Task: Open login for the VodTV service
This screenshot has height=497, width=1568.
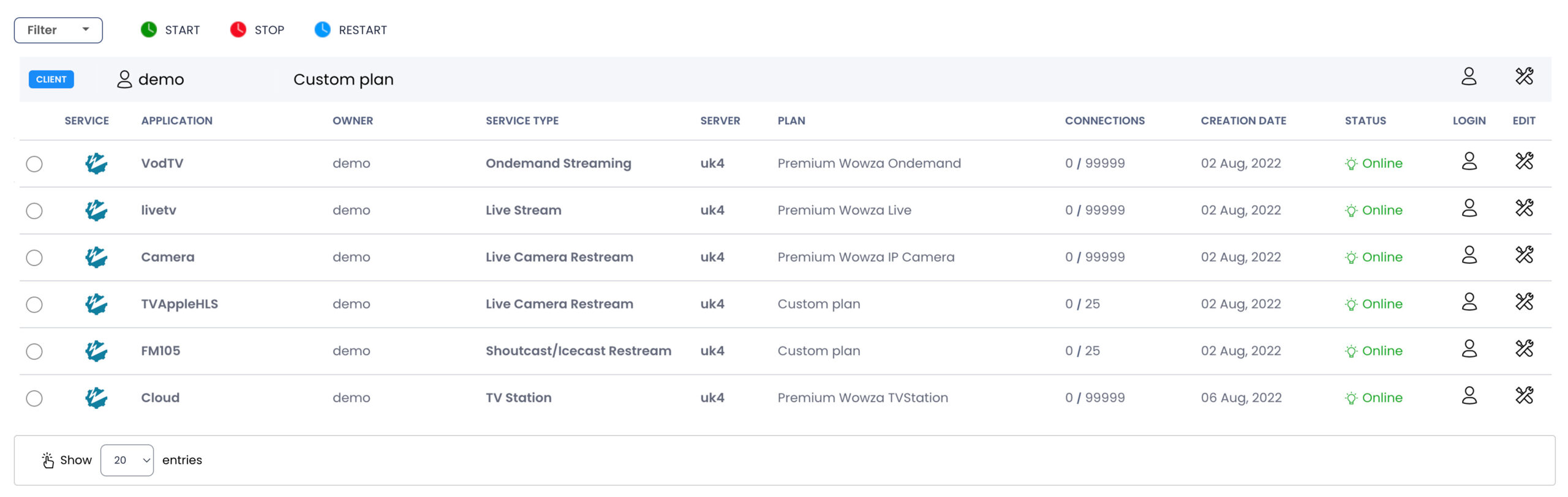Action: pos(1469,162)
